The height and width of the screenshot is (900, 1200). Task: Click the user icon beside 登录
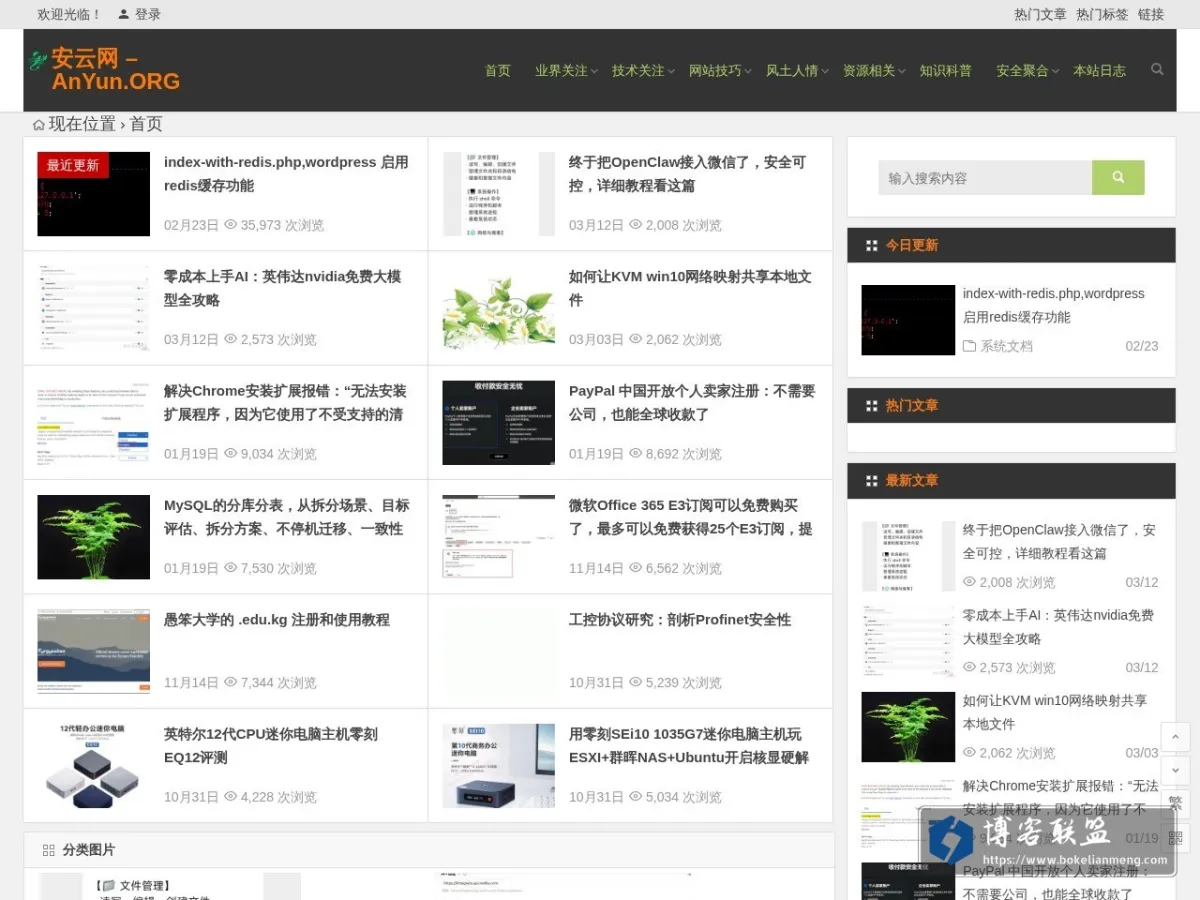123,14
